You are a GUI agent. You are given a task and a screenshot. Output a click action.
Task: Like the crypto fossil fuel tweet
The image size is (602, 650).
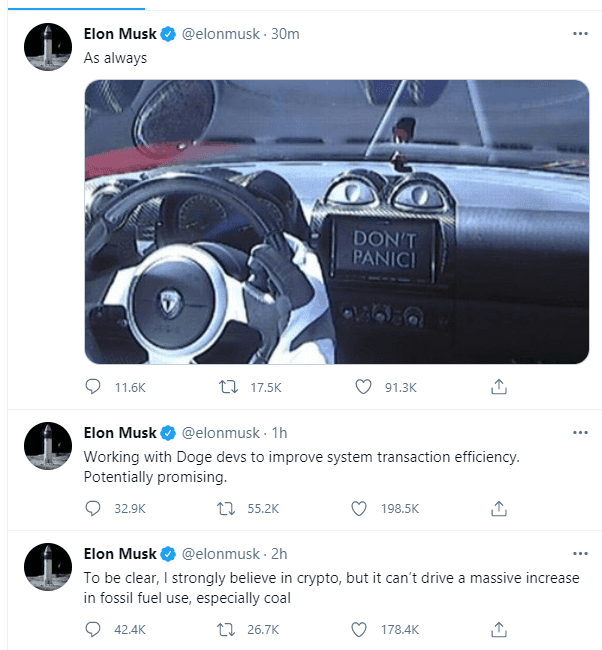(360, 629)
